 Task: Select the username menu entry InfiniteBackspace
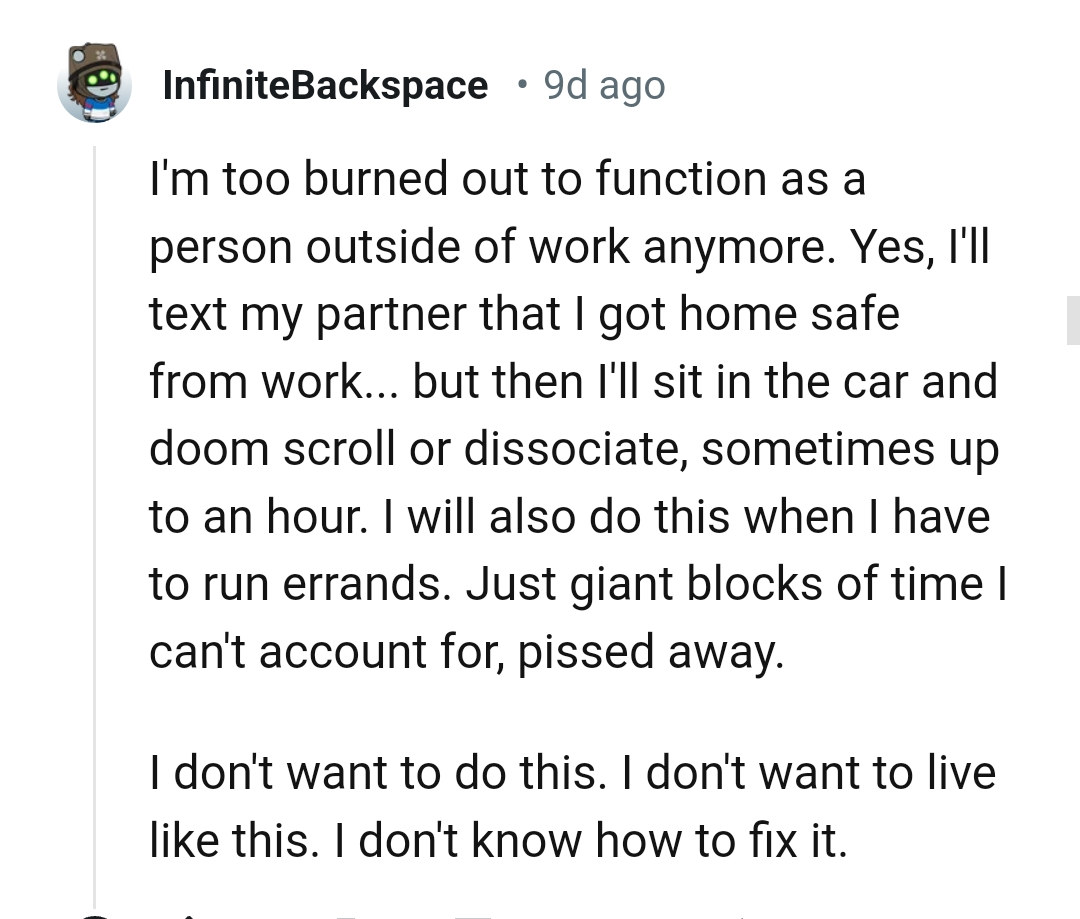click(x=324, y=84)
